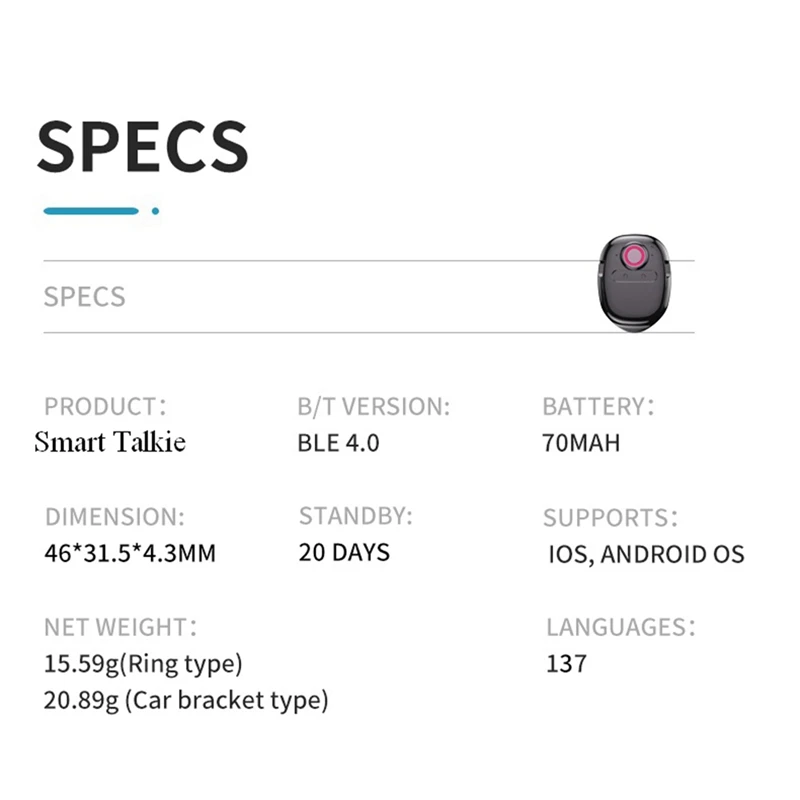Screen dimensions: 800x800
Task: Click the IOS, ANDROID OS text
Action: [x=646, y=554]
